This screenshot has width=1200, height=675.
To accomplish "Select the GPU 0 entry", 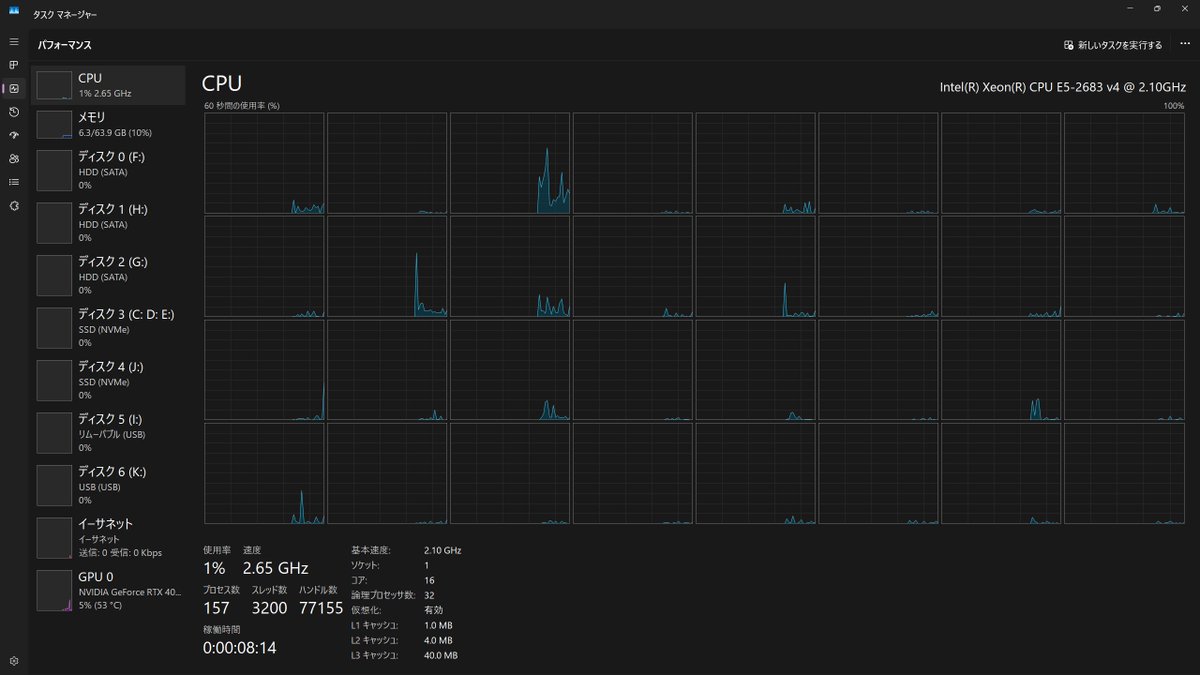I will (x=108, y=590).
